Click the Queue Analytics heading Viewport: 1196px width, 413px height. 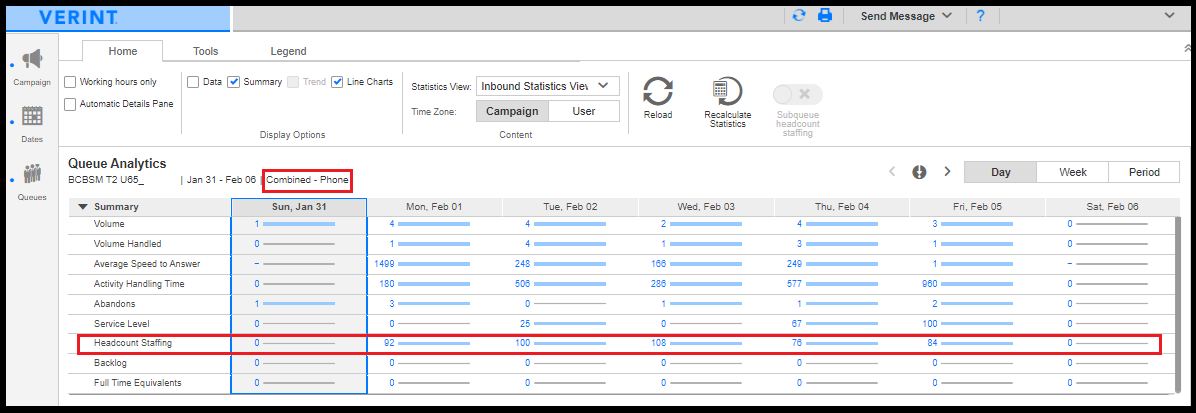(117, 163)
